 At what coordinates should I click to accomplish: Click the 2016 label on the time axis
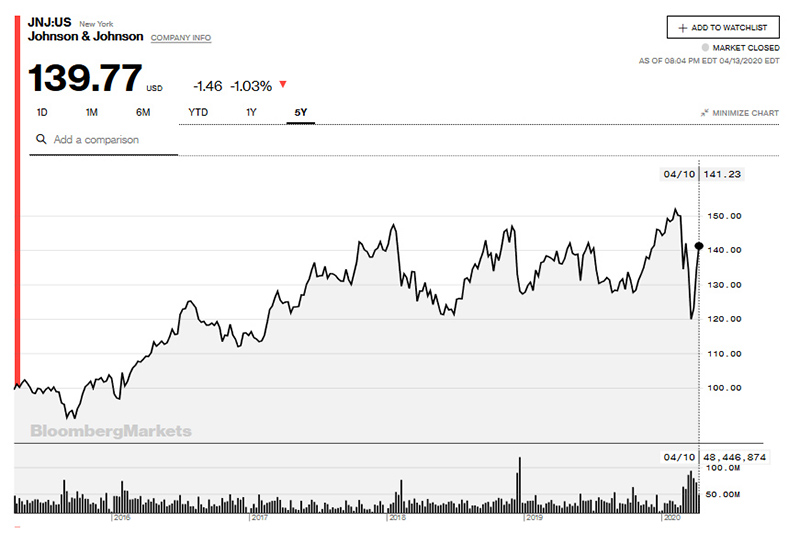pos(120,519)
